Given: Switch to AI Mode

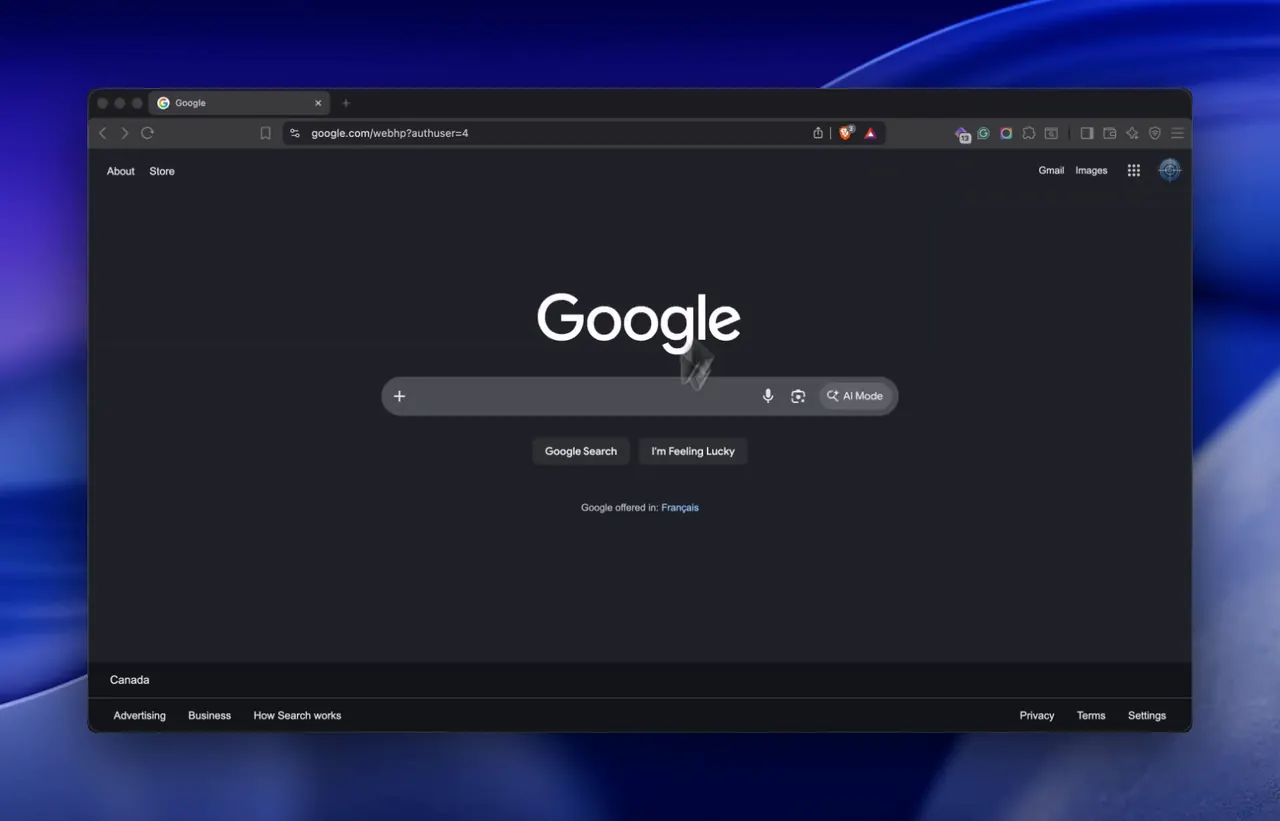Looking at the screenshot, I should [855, 396].
